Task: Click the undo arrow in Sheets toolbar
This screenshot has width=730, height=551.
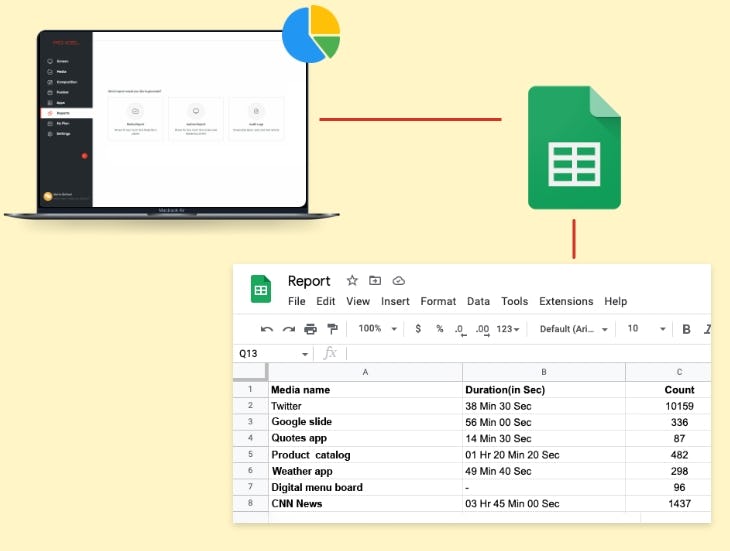Action: coord(267,329)
